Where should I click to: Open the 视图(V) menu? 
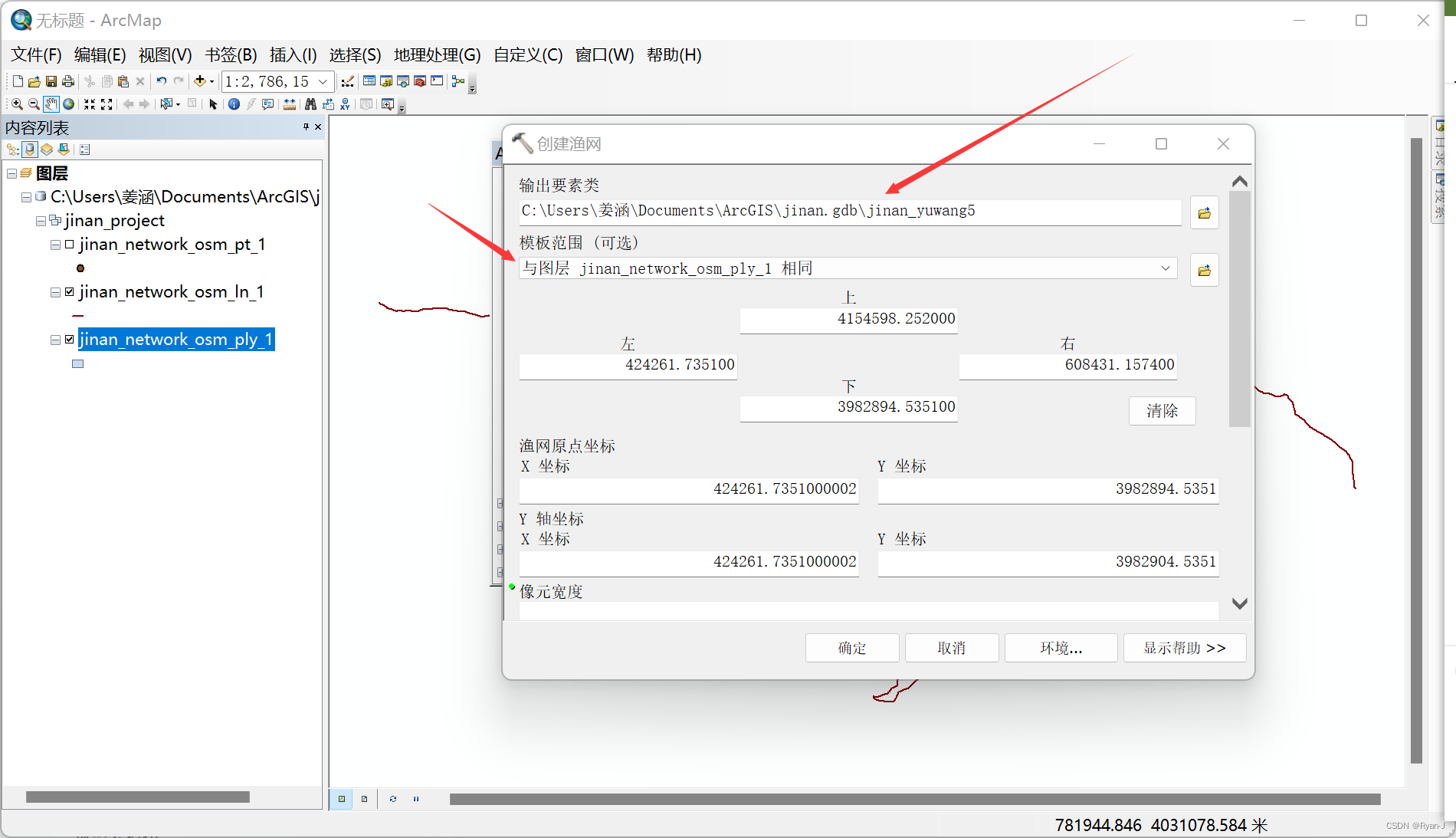(x=165, y=55)
